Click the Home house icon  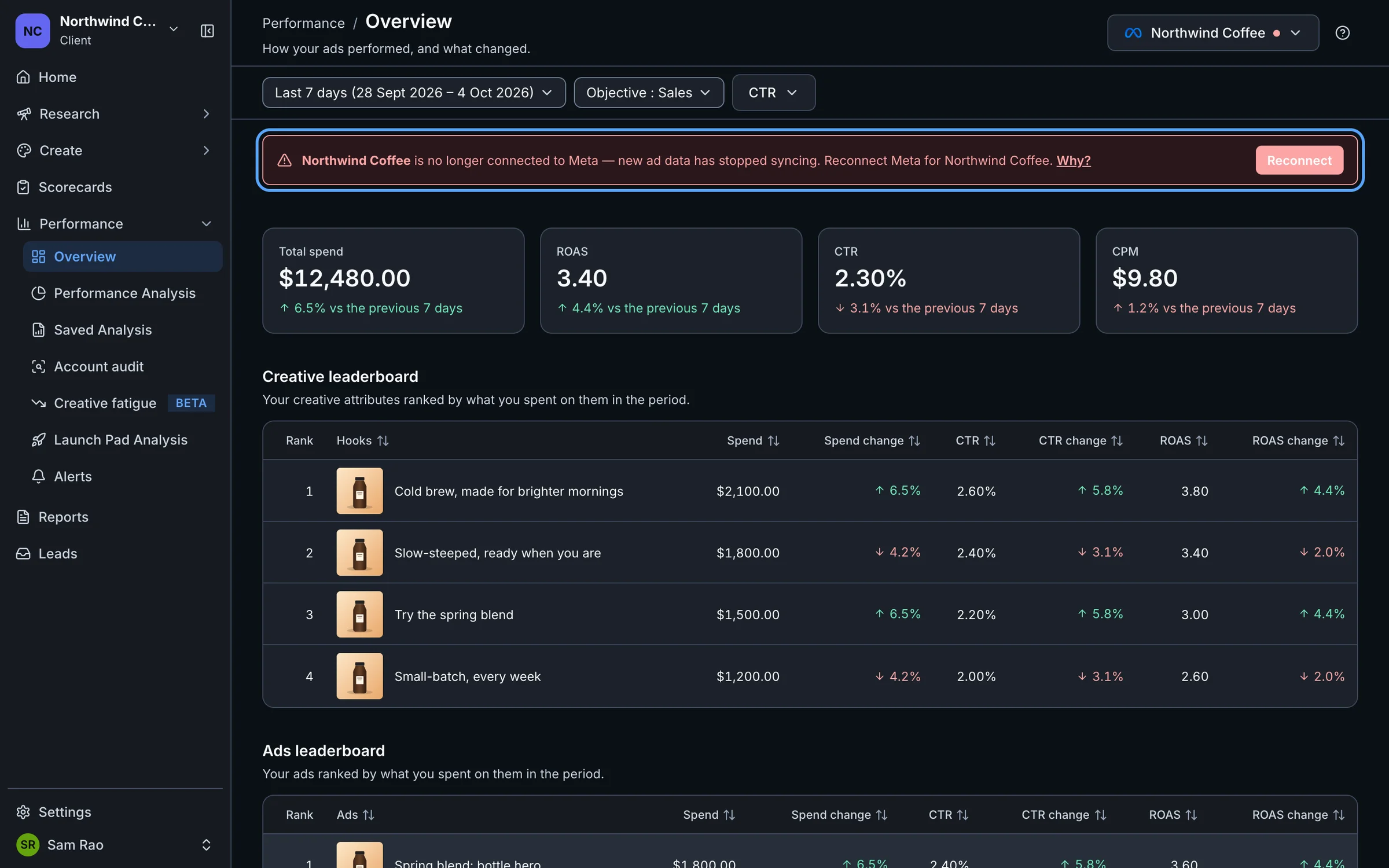pos(23,77)
